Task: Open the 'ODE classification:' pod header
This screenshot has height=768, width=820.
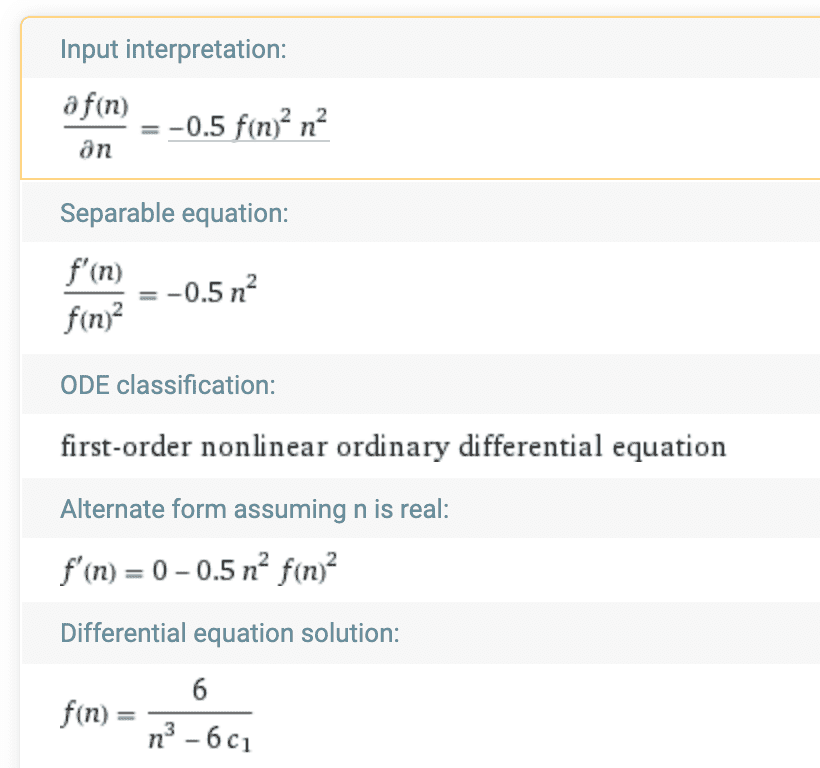Action: [x=167, y=385]
